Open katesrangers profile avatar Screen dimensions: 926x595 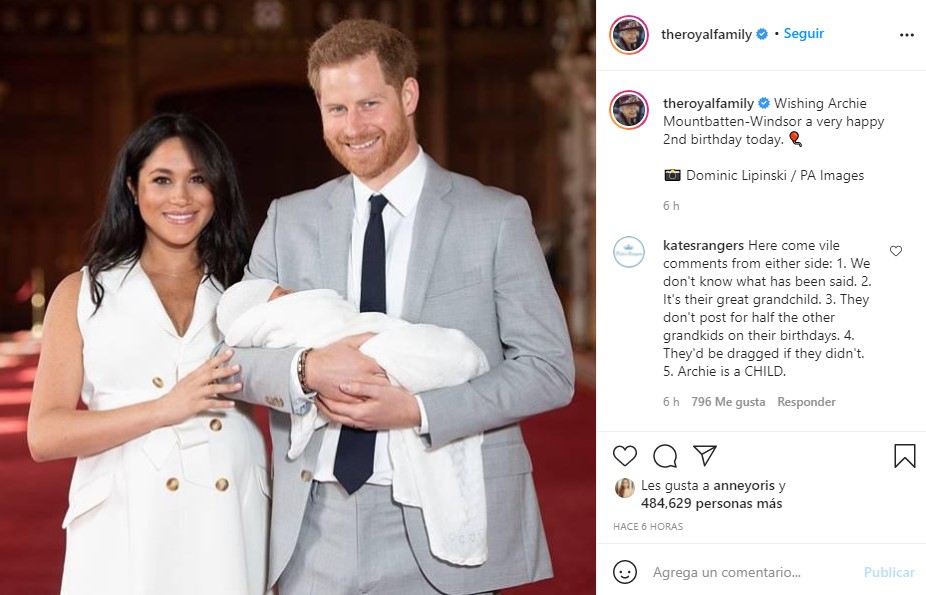click(629, 252)
